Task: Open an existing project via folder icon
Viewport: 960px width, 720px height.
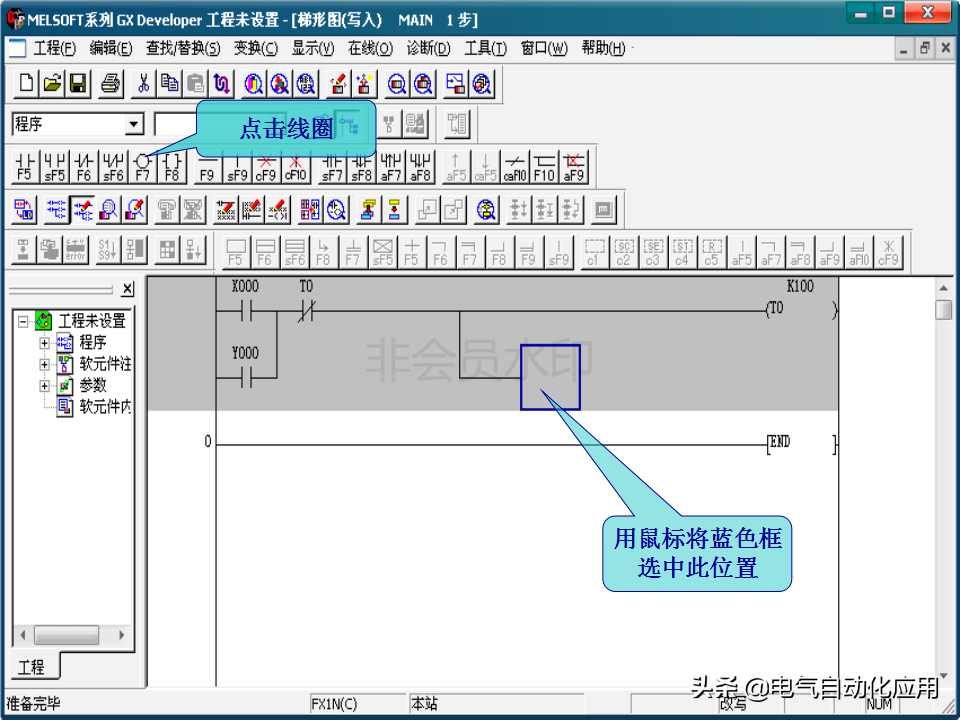Action: click(53, 84)
